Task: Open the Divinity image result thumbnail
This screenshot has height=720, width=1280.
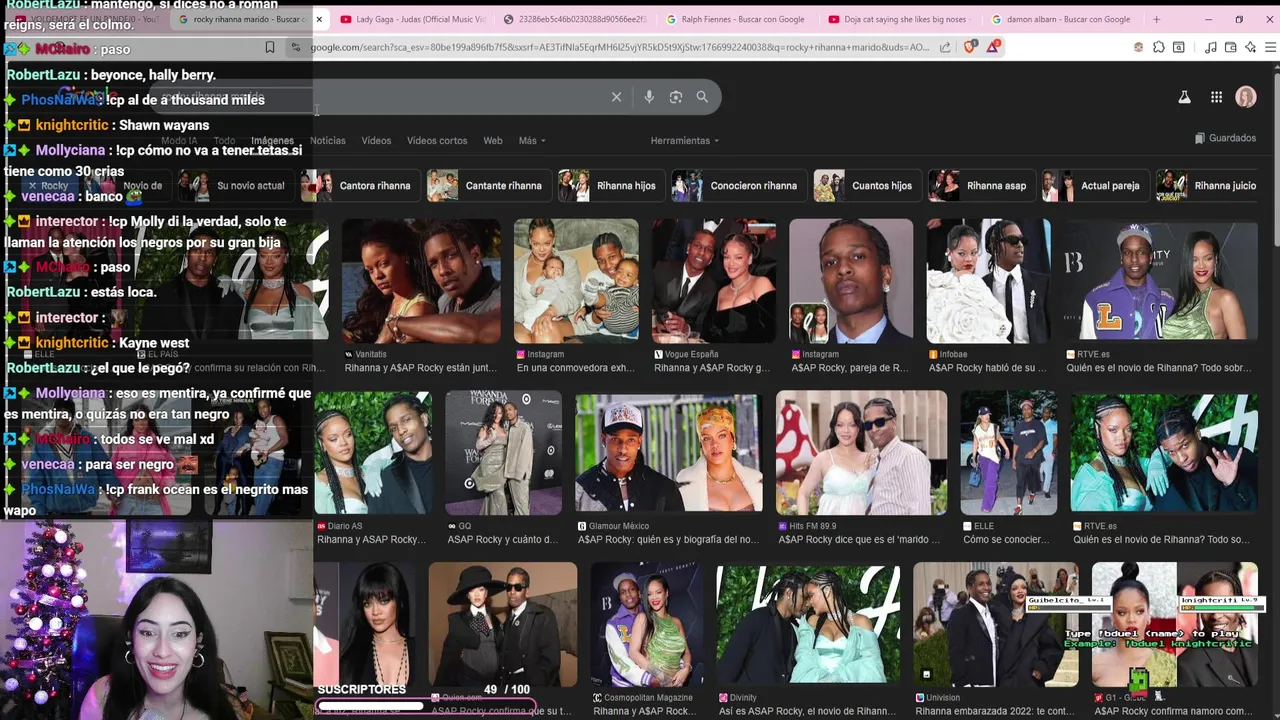Action: tap(807, 625)
